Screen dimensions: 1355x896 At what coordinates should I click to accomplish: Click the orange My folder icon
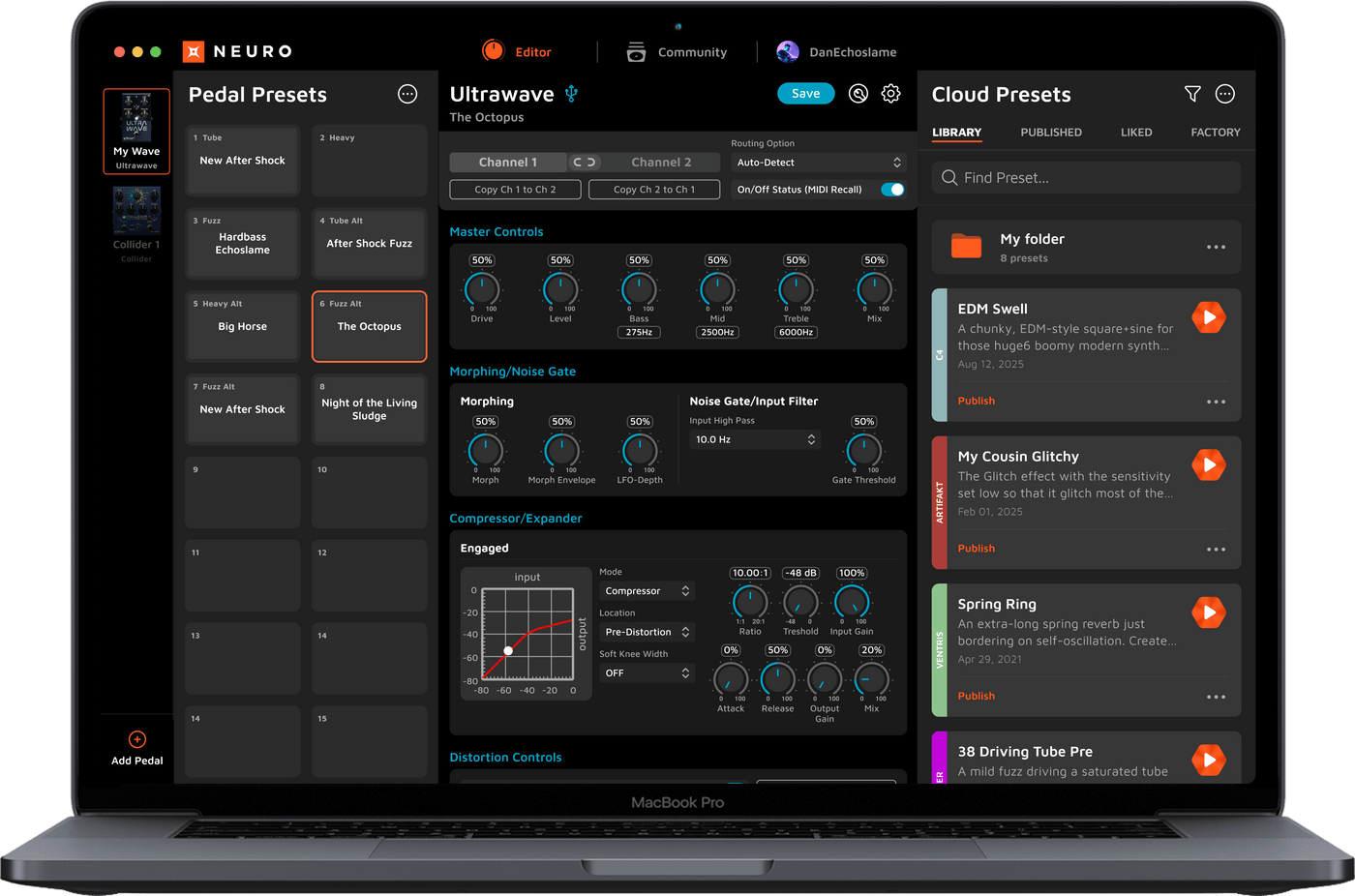point(966,246)
